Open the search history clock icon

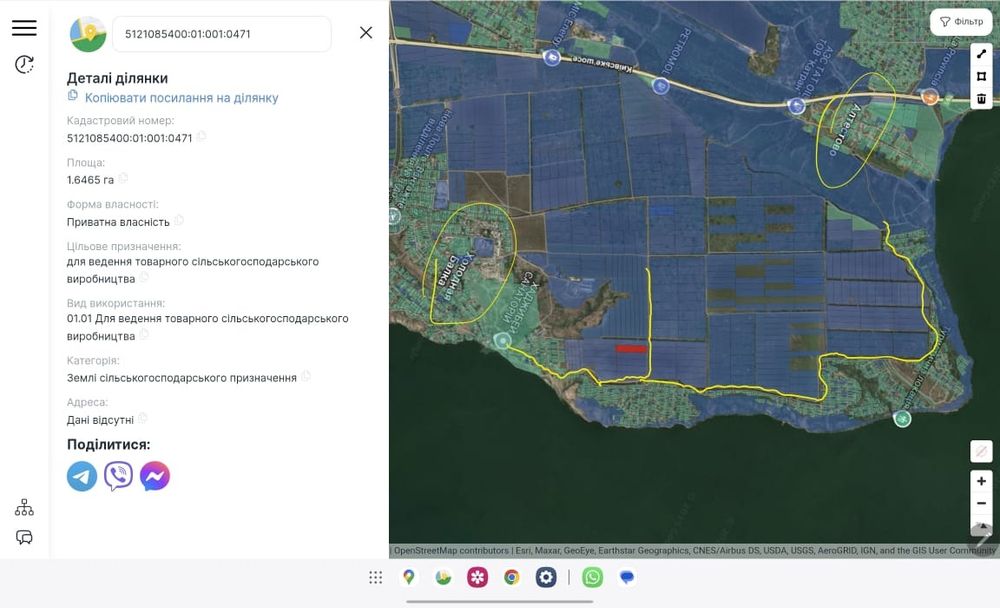24,65
